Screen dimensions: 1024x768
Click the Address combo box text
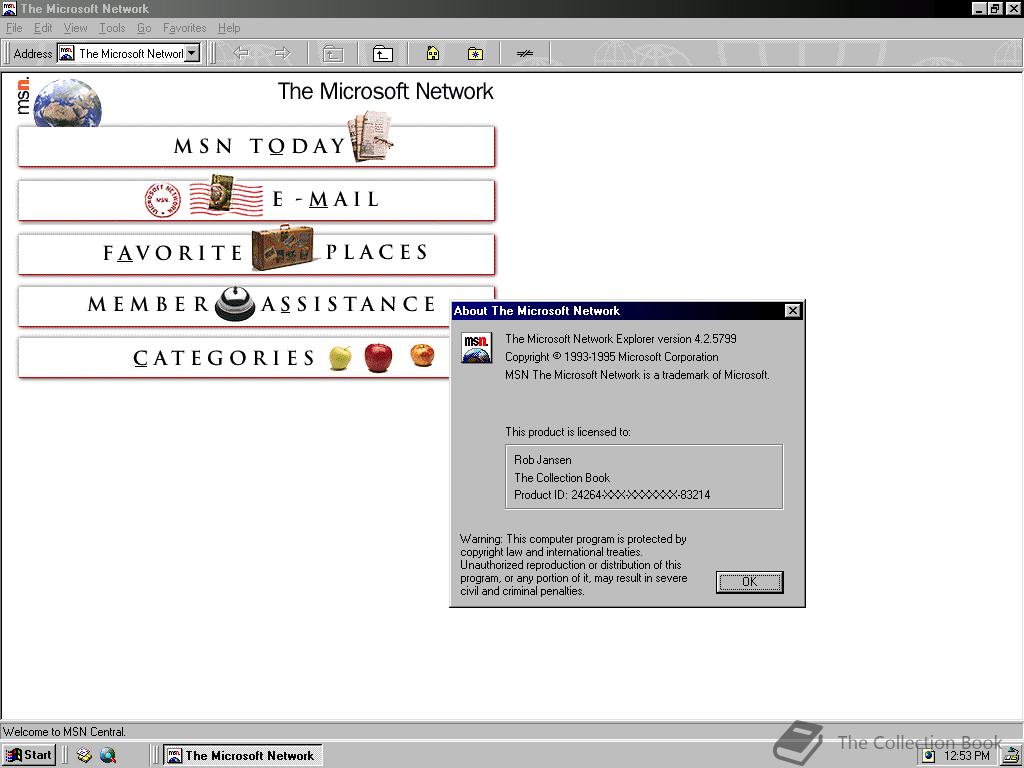pyautogui.click(x=131, y=54)
